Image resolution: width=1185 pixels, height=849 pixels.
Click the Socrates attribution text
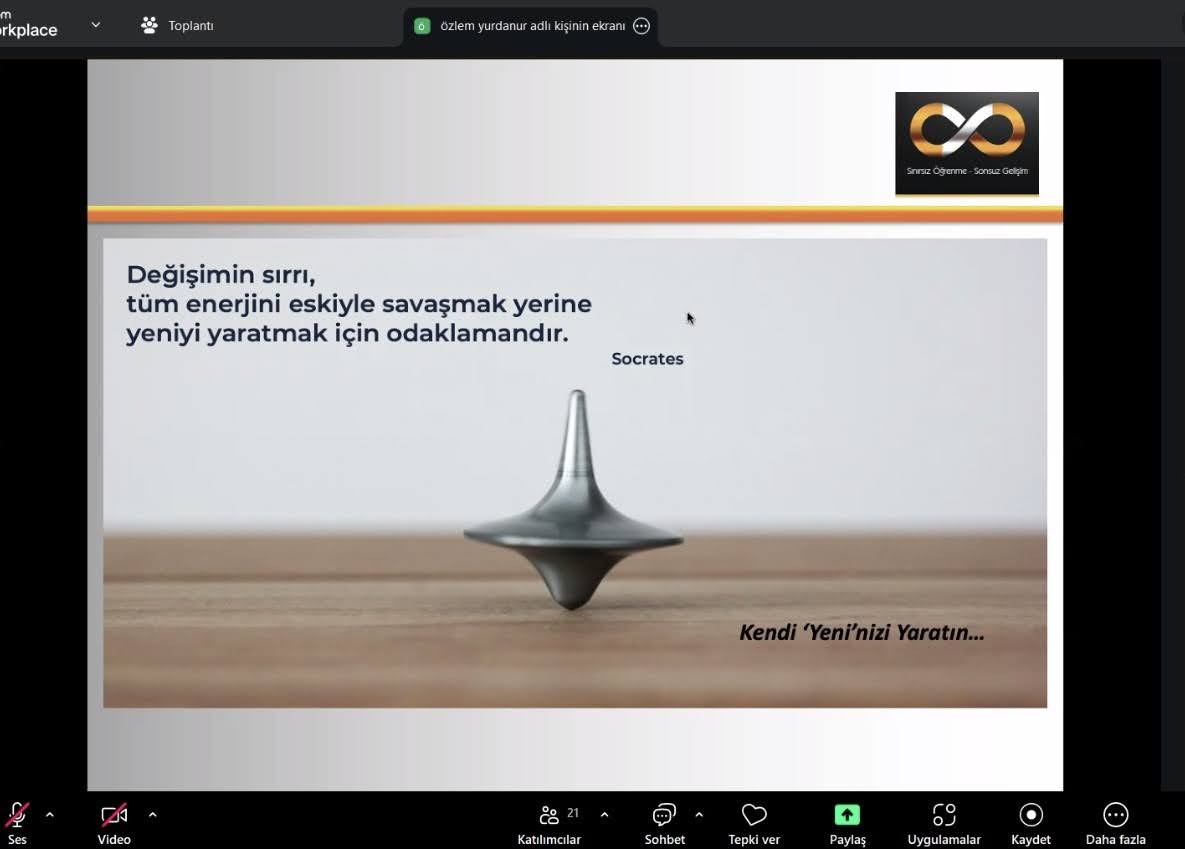tap(647, 359)
